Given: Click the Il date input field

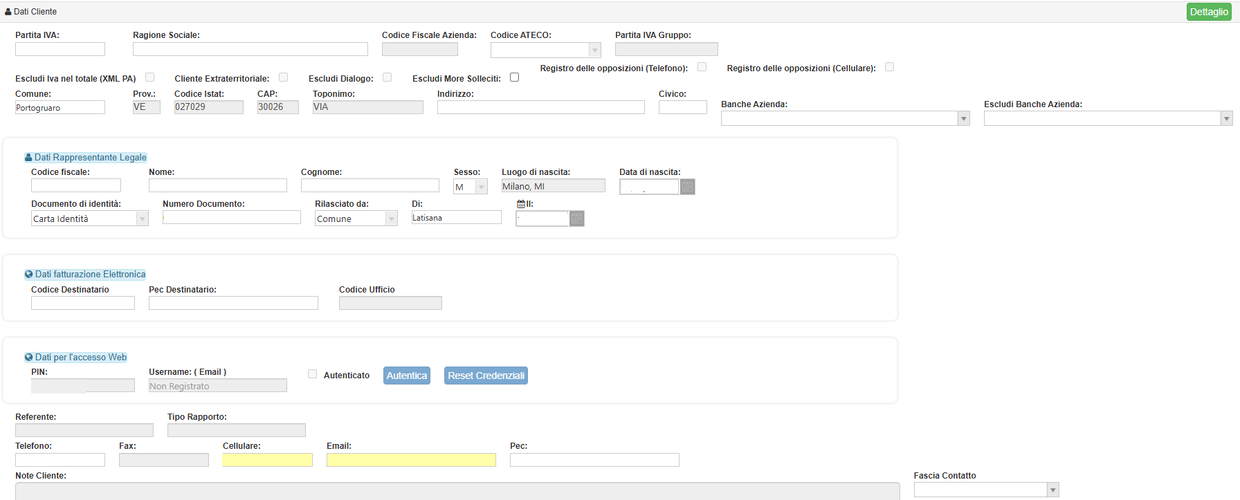Looking at the screenshot, I should pyautogui.click(x=542, y=218).
